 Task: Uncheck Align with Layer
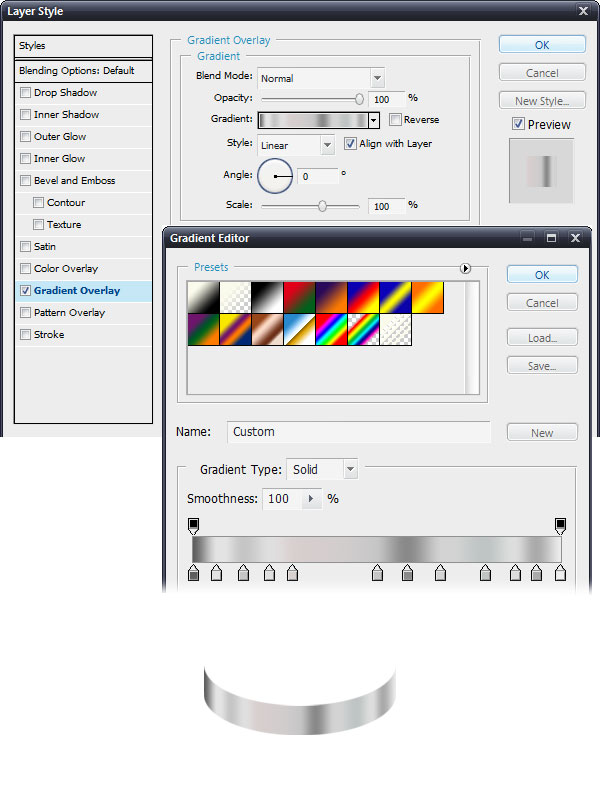coord(350,143)
